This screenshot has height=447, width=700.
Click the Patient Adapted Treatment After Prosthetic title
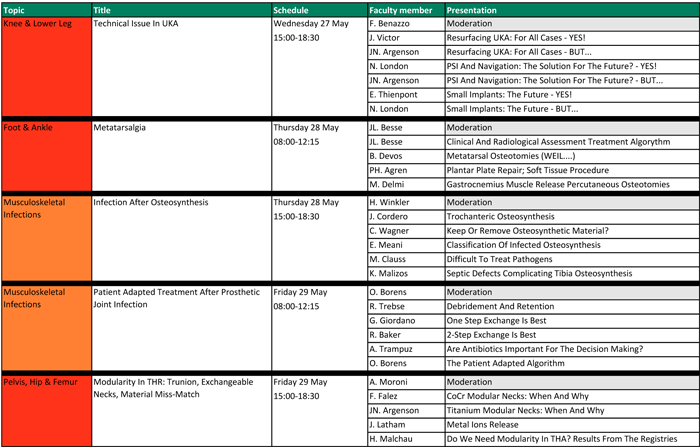point(176,292)
